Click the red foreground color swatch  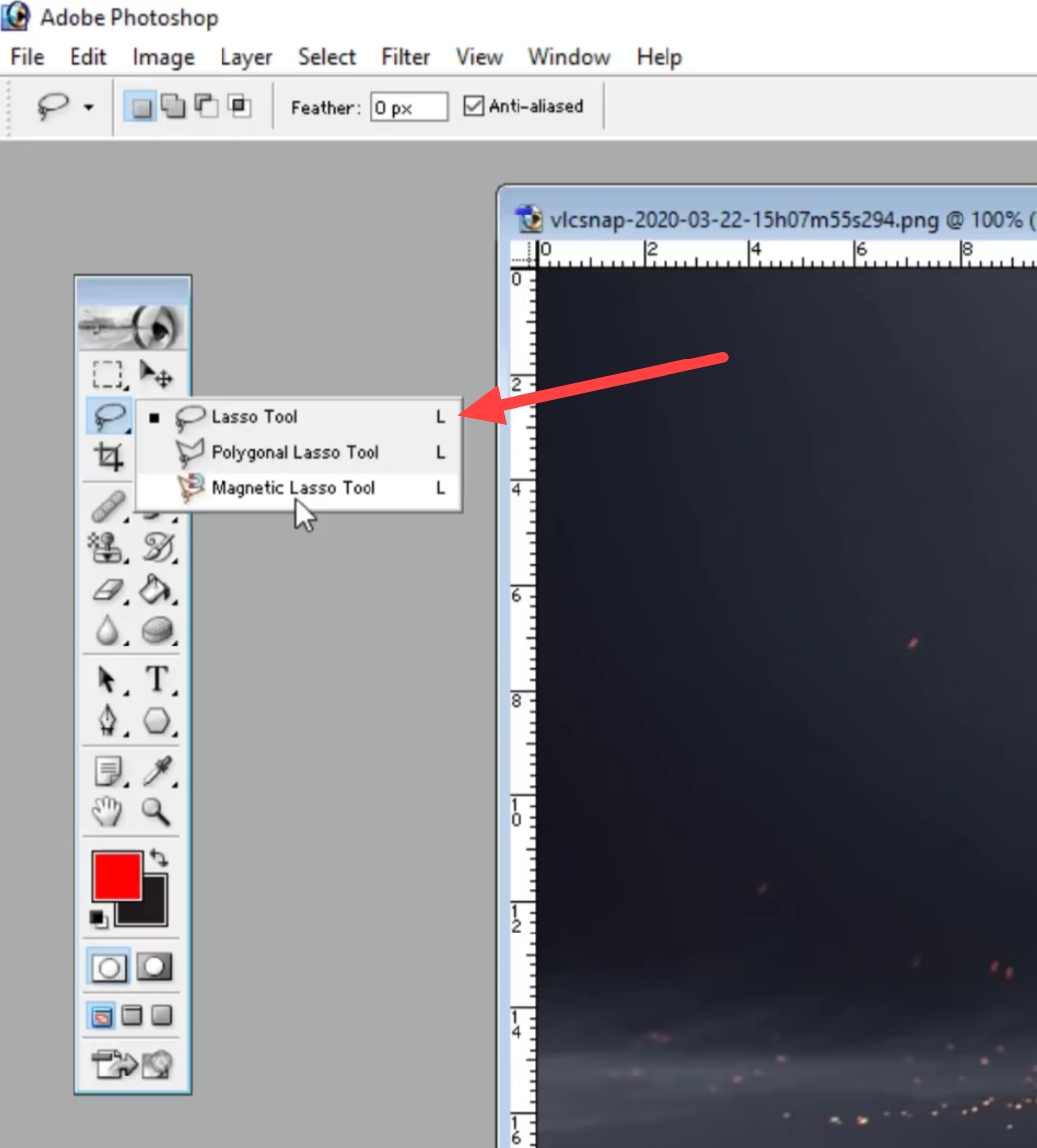coord(117,876)
